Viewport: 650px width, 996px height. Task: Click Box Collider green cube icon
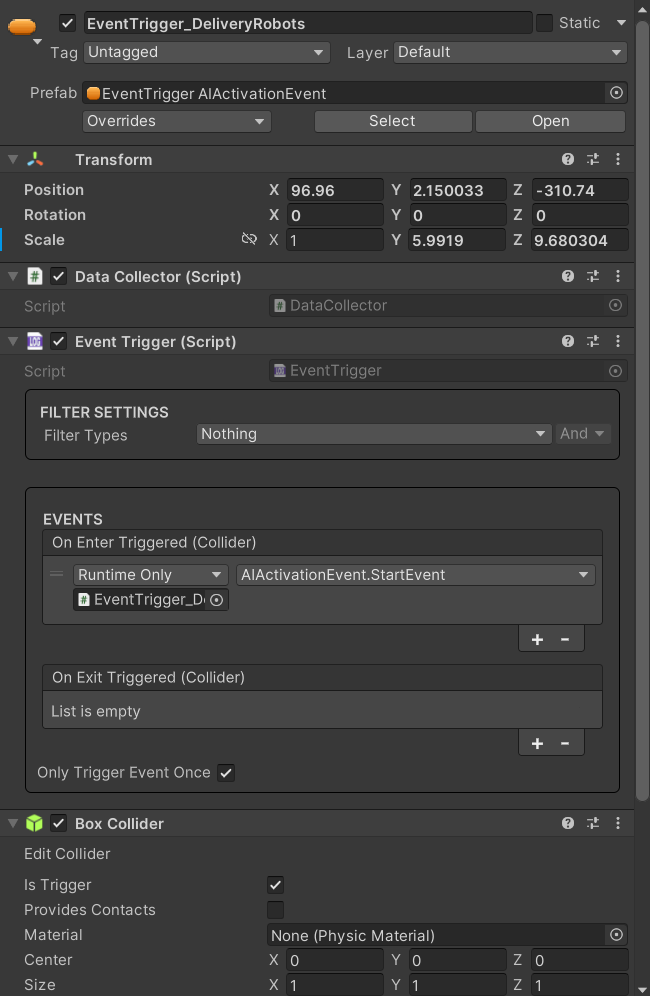[x=34, y=823]
